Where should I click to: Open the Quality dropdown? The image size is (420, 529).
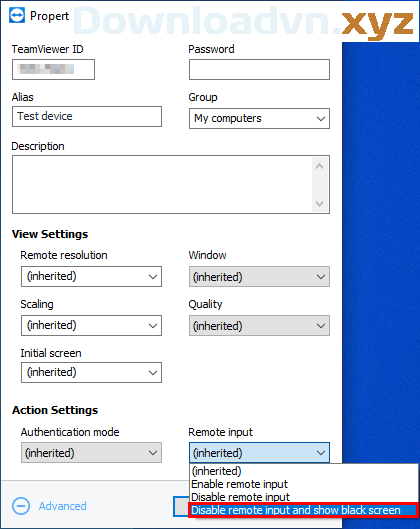pos(259,326)
